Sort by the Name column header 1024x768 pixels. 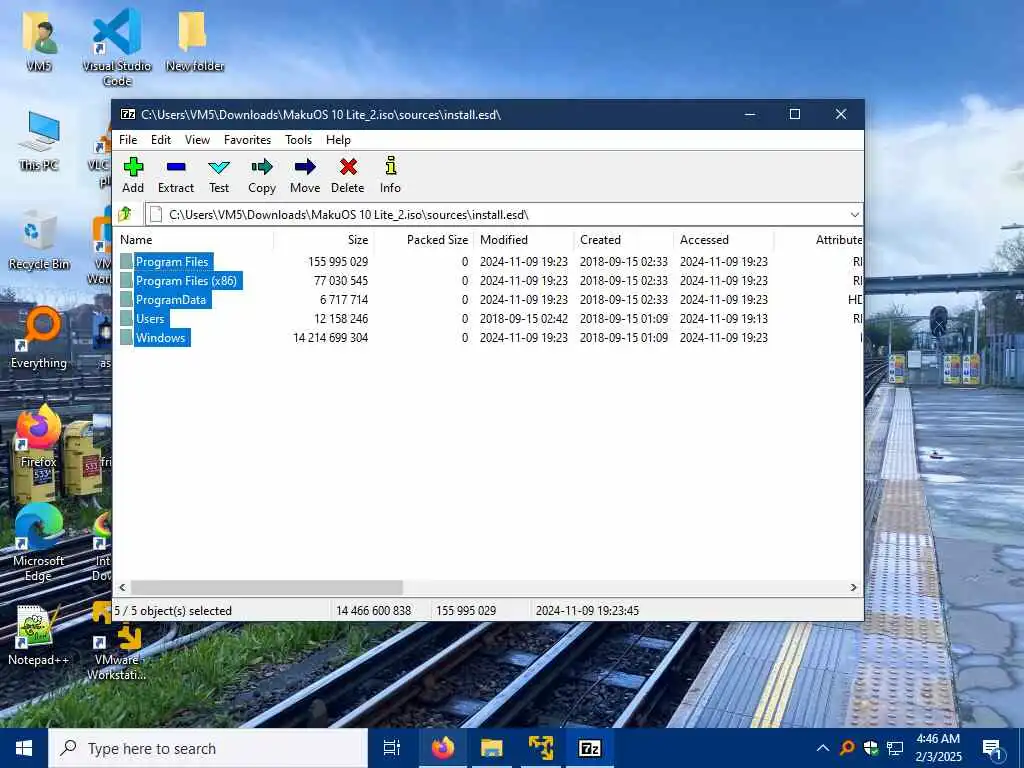(194, 240)
